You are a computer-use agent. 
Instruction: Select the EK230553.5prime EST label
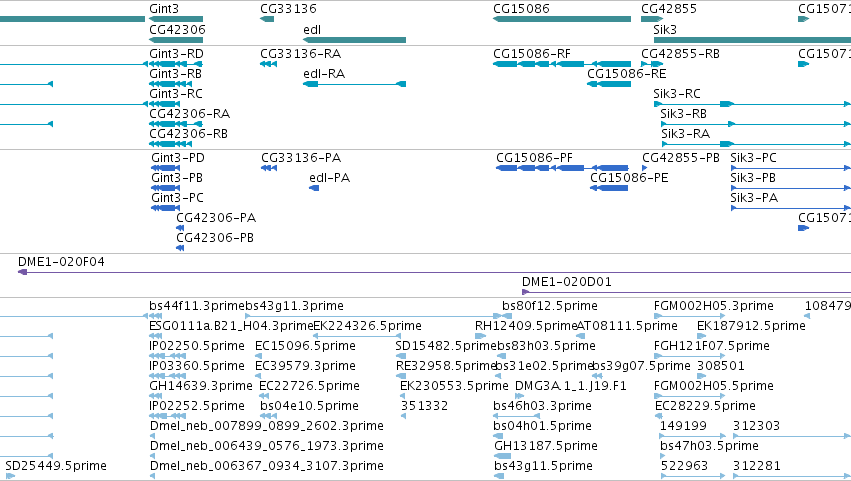454,387
